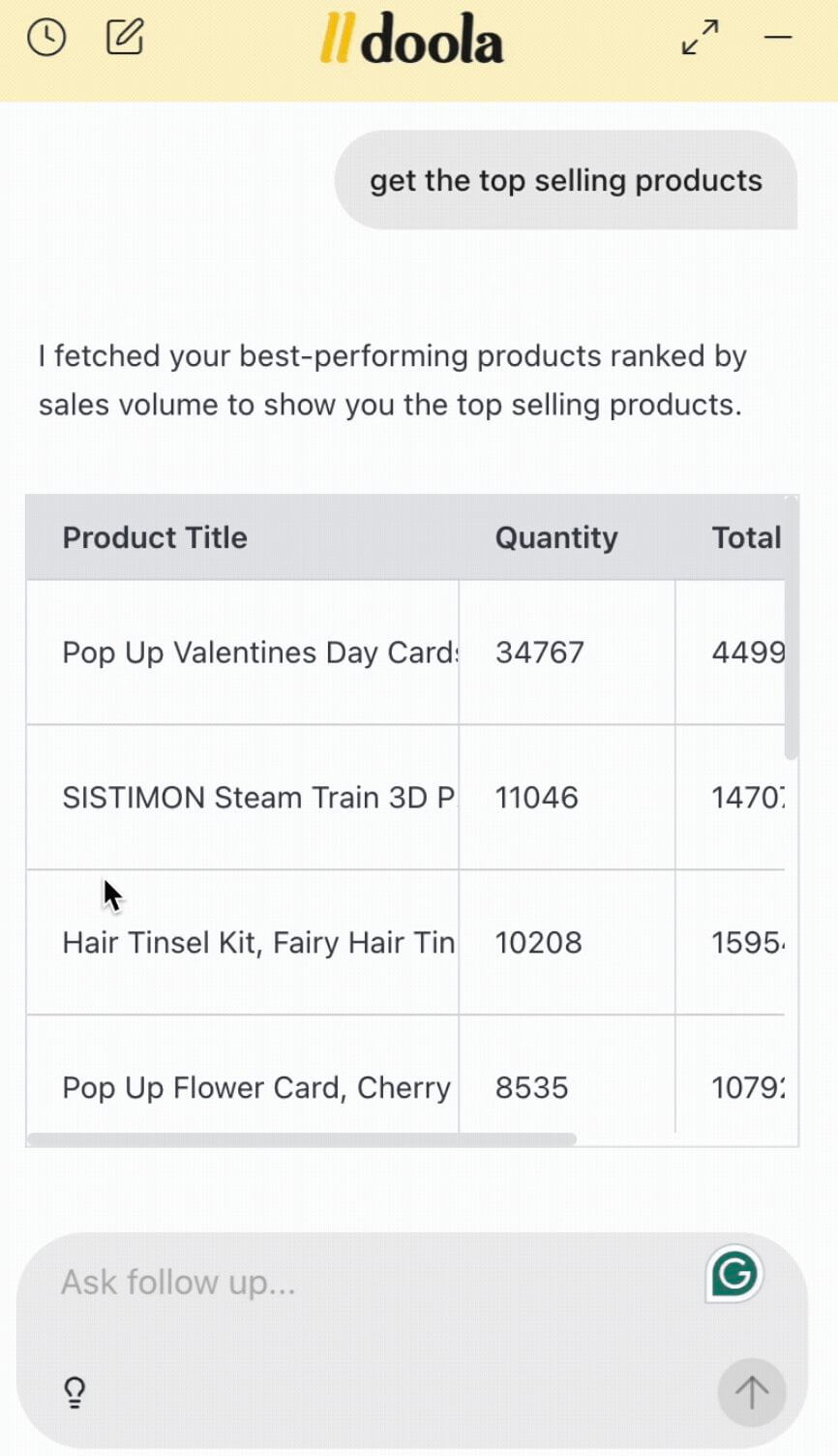The height and width of the screenshot is (1456, 838).
Task: Minimize the doola chat panel
Action: (x=778, y=38)
